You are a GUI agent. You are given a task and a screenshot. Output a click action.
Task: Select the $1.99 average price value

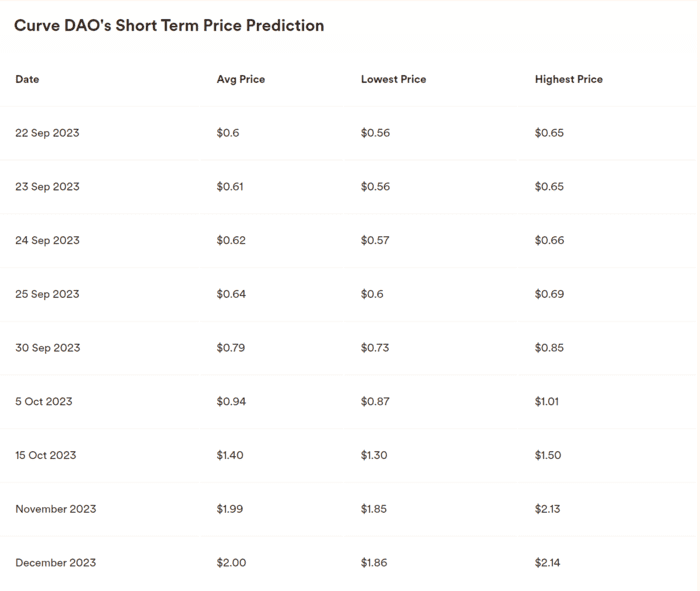(x=231, y=509)
